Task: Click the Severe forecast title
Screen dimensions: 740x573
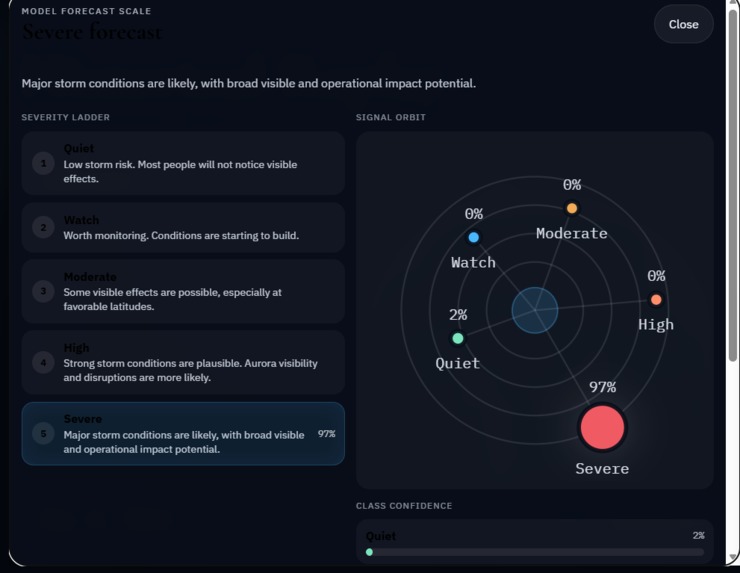Action: point(92,32)
